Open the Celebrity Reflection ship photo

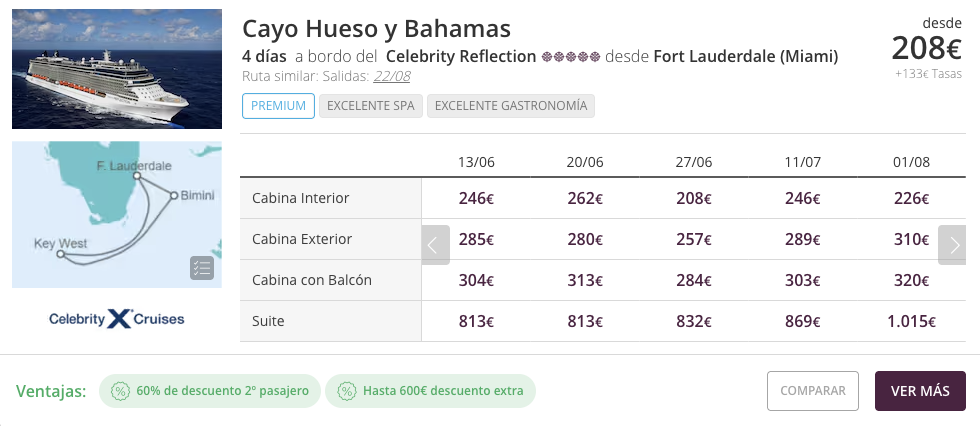coord(117,69)
